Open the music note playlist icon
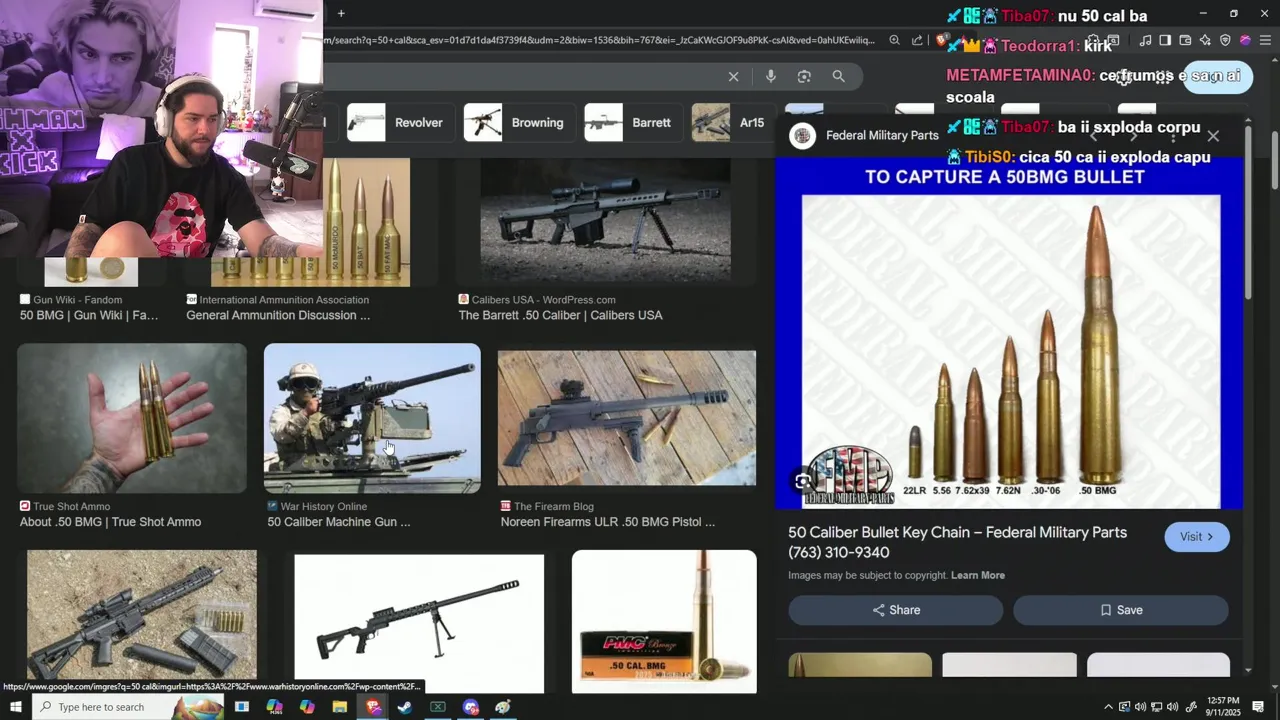The height and width of the screenshot is (720, 1280). pyautogui.click(x=1145, y=40)
